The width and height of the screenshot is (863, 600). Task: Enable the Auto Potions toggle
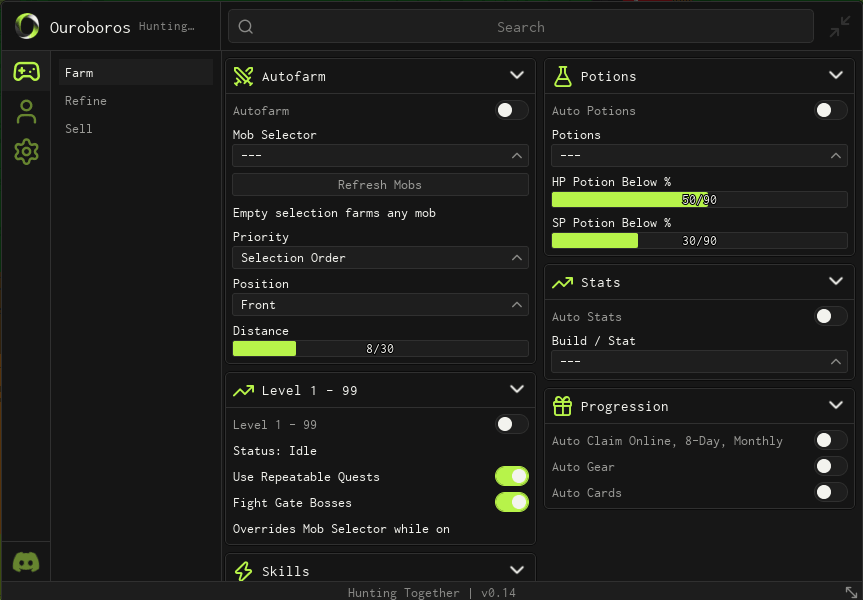pyautogui.click(x=831, y=110)
